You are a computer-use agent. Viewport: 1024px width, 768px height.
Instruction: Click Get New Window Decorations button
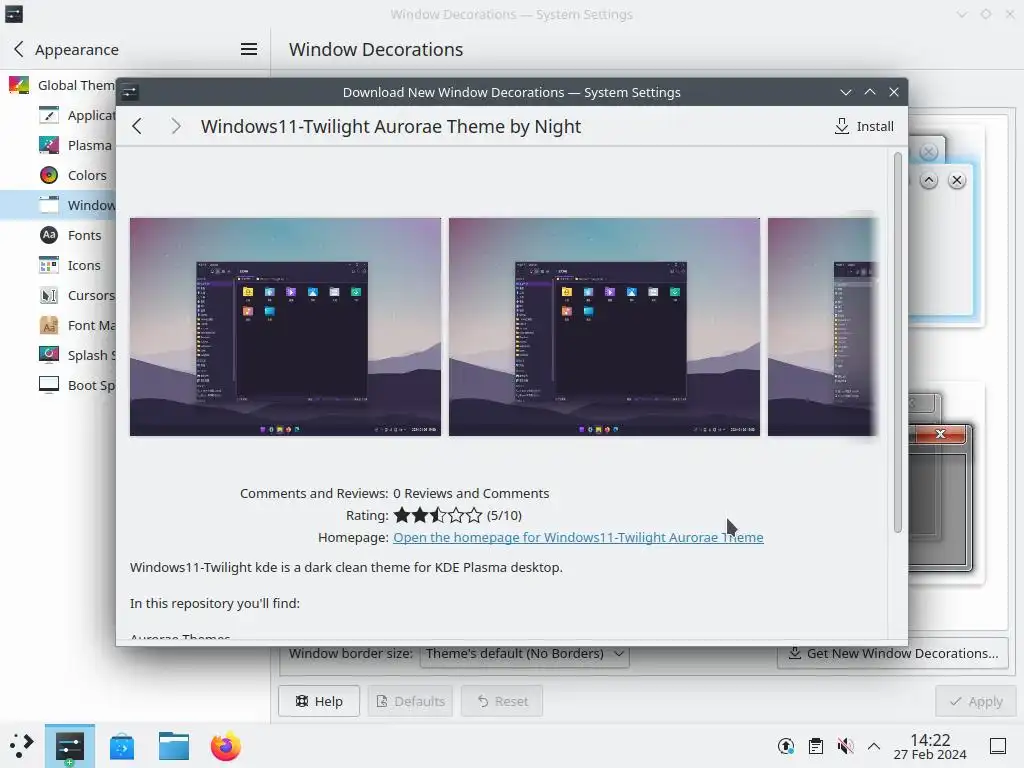[893, 654]
